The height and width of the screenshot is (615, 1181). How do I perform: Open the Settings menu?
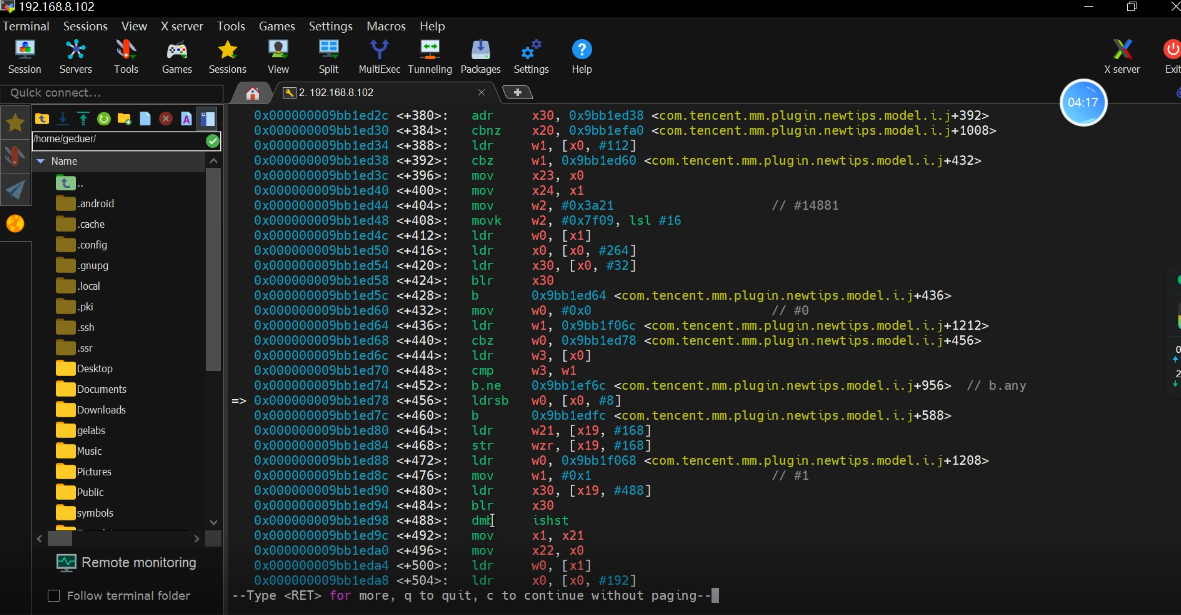pyautogui.click(x=330, y=26)
